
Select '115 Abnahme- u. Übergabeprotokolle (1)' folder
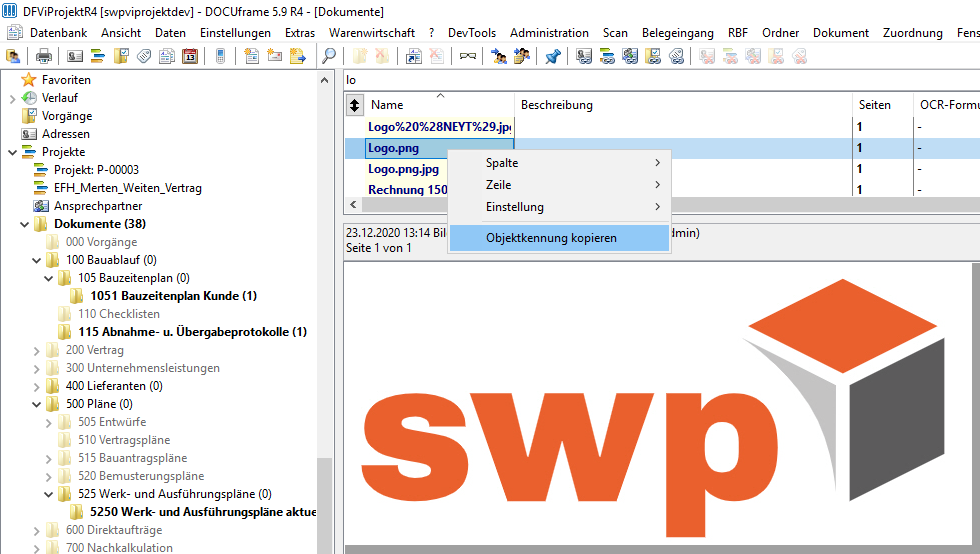(x=192, y=332)
